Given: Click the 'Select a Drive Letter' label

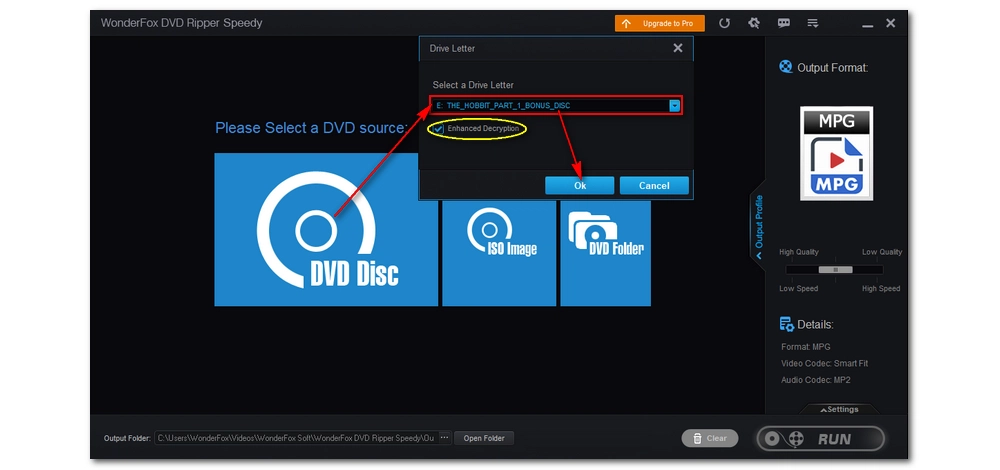Looking at the screenshot, I should 473,85.
